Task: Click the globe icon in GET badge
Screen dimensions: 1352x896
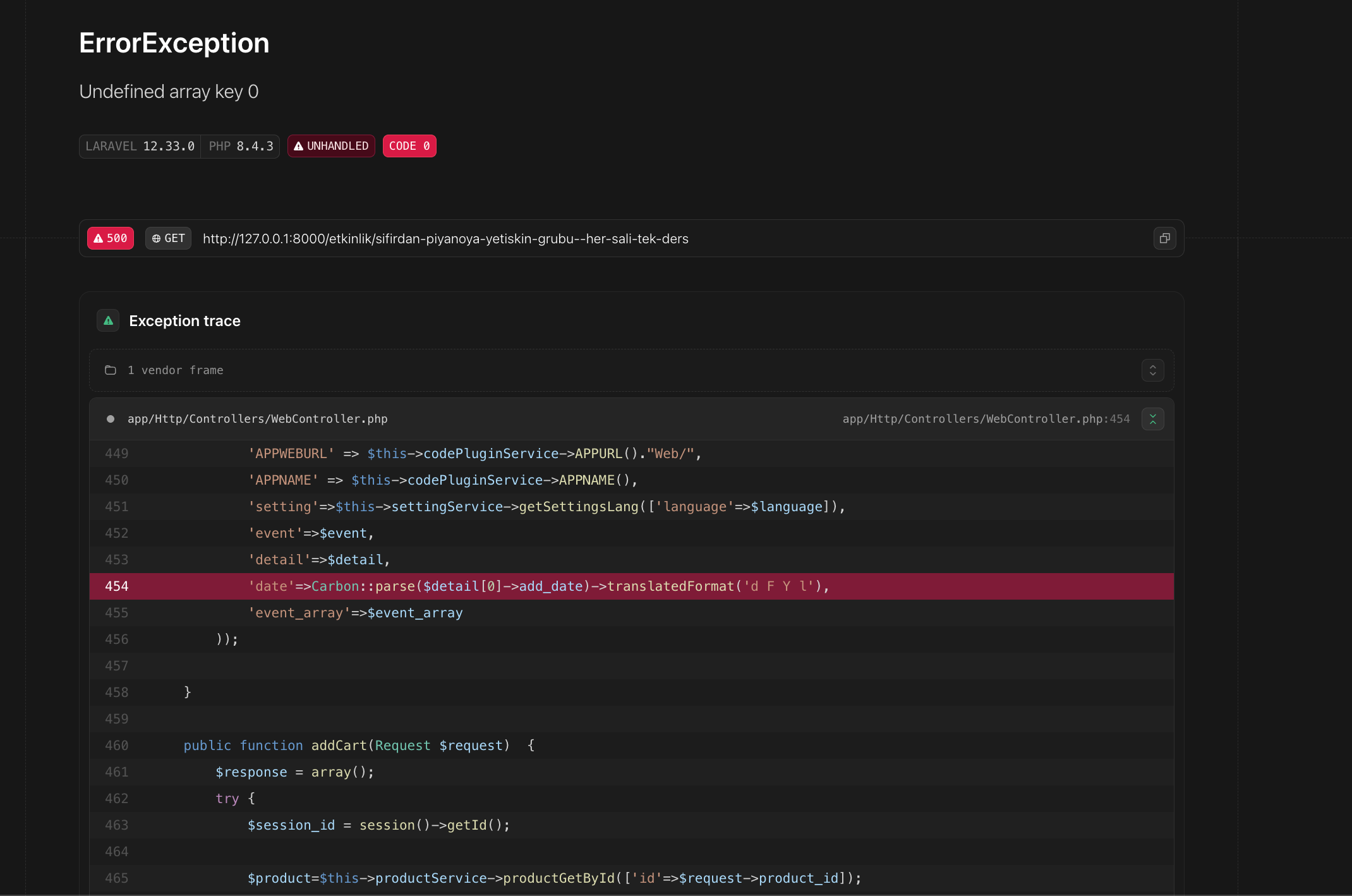Action: (x=156, y=239)
